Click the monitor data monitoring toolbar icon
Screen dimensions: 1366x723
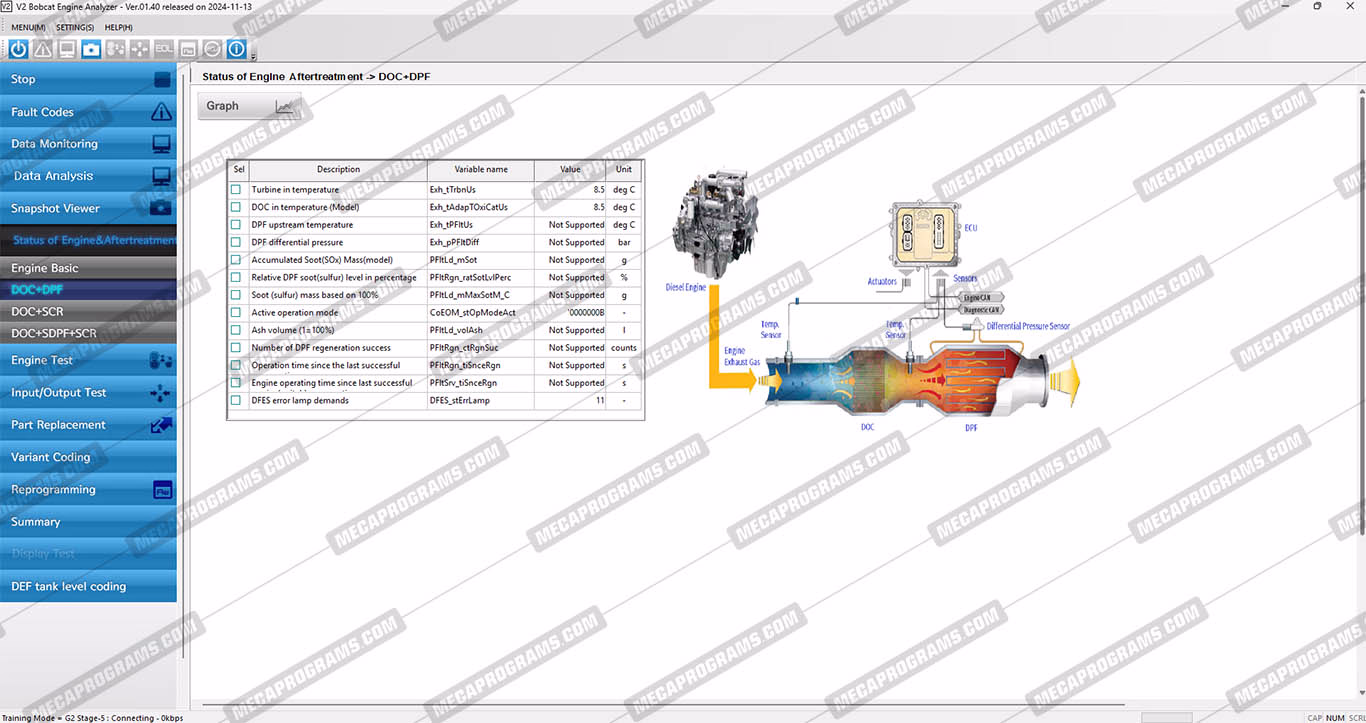67,48
